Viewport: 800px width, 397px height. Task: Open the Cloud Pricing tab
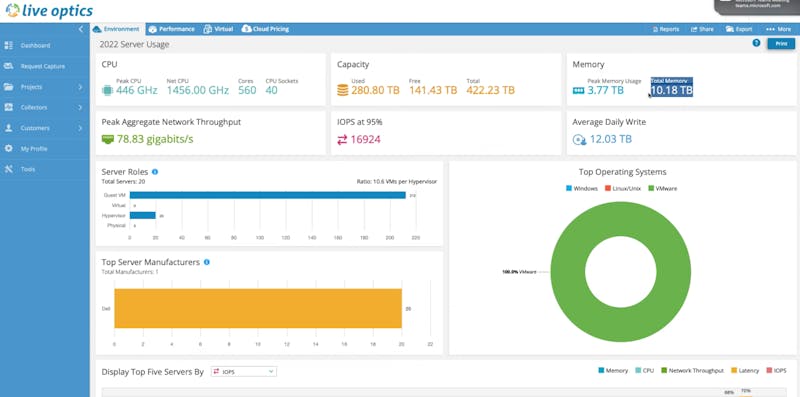pyautogui.click(x=265, y=29)
